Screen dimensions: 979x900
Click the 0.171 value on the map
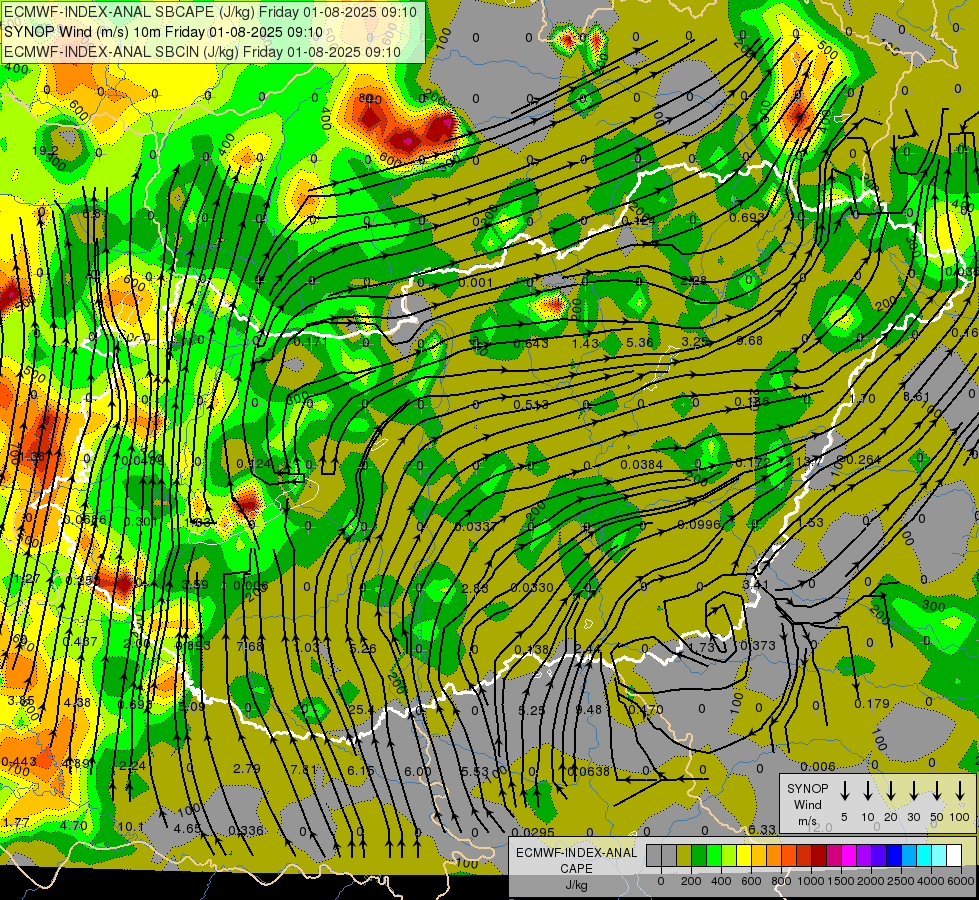tap(310, 342)
